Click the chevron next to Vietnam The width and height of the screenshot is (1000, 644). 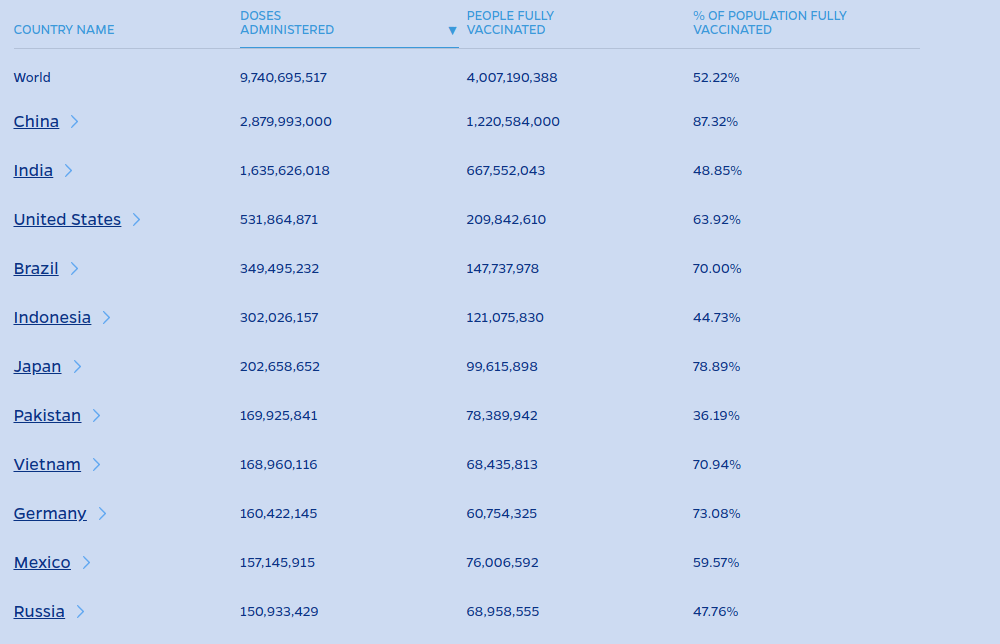(97, 465)
